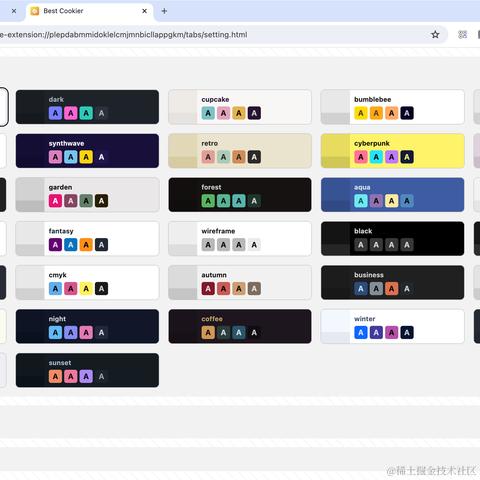
Task: Select the aqua theme card
Action: click(393, 195)
